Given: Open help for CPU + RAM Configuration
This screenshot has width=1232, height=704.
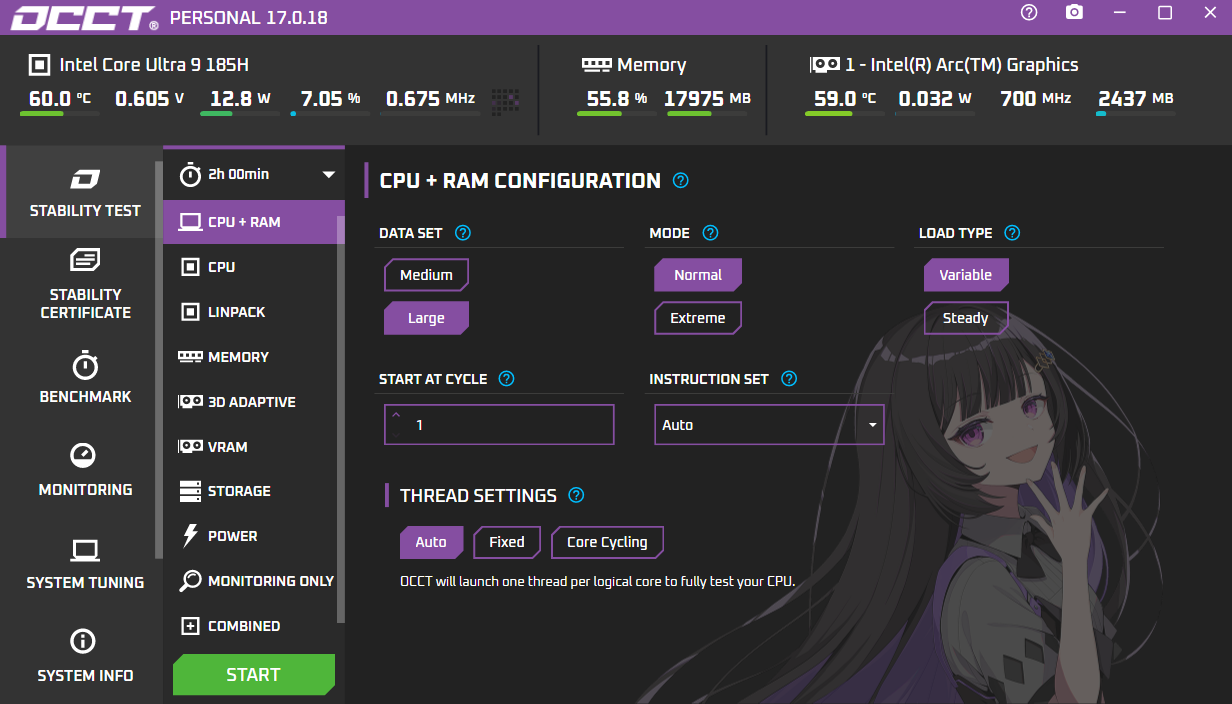Looking at the screenshot, I should (681, 181).
